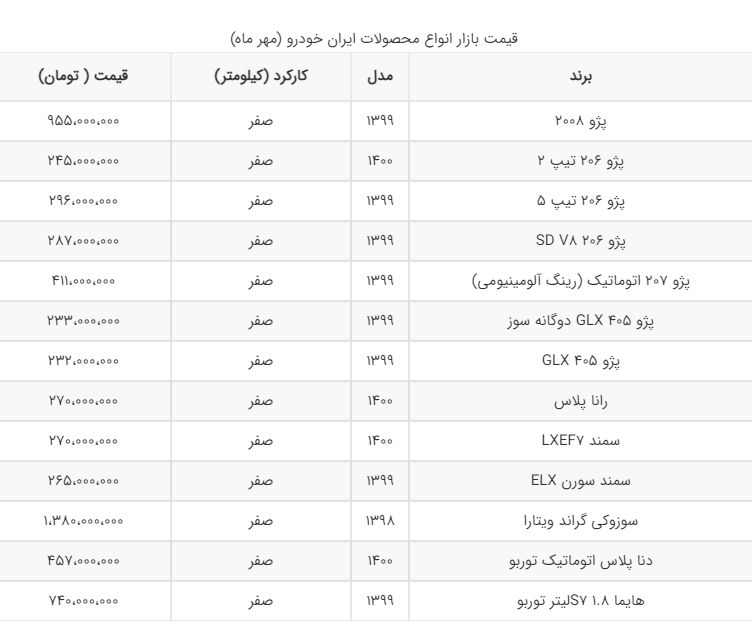Click the قیمت (تومان) price column header
Viewport: 752px width, 625px height.
pyautogui.click(x=83, y=76)
